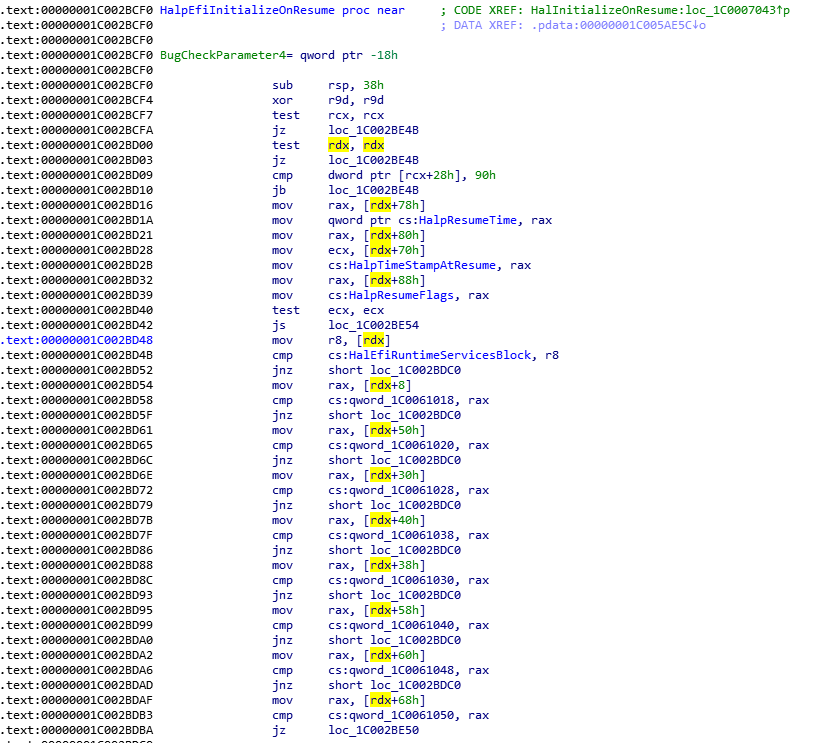Click the [rdx+80h] operand
Screen dimensions: 813x743
394,235
